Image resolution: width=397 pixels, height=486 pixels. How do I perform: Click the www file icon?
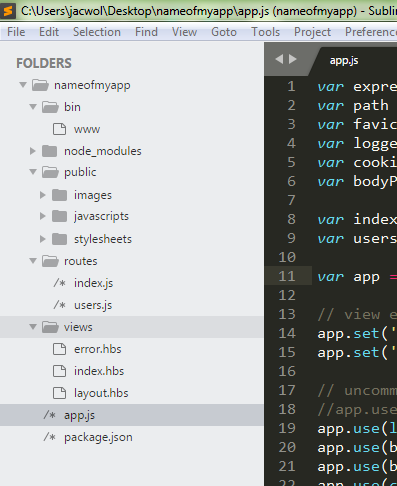59,129
